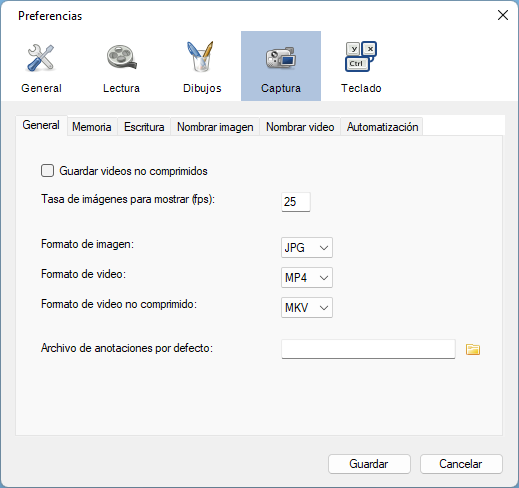Image resolution: width=519 pixels, height=488 pixels.
Task: Click the Cancelar button
Action: pyautogui.click(x=461, y=464)
